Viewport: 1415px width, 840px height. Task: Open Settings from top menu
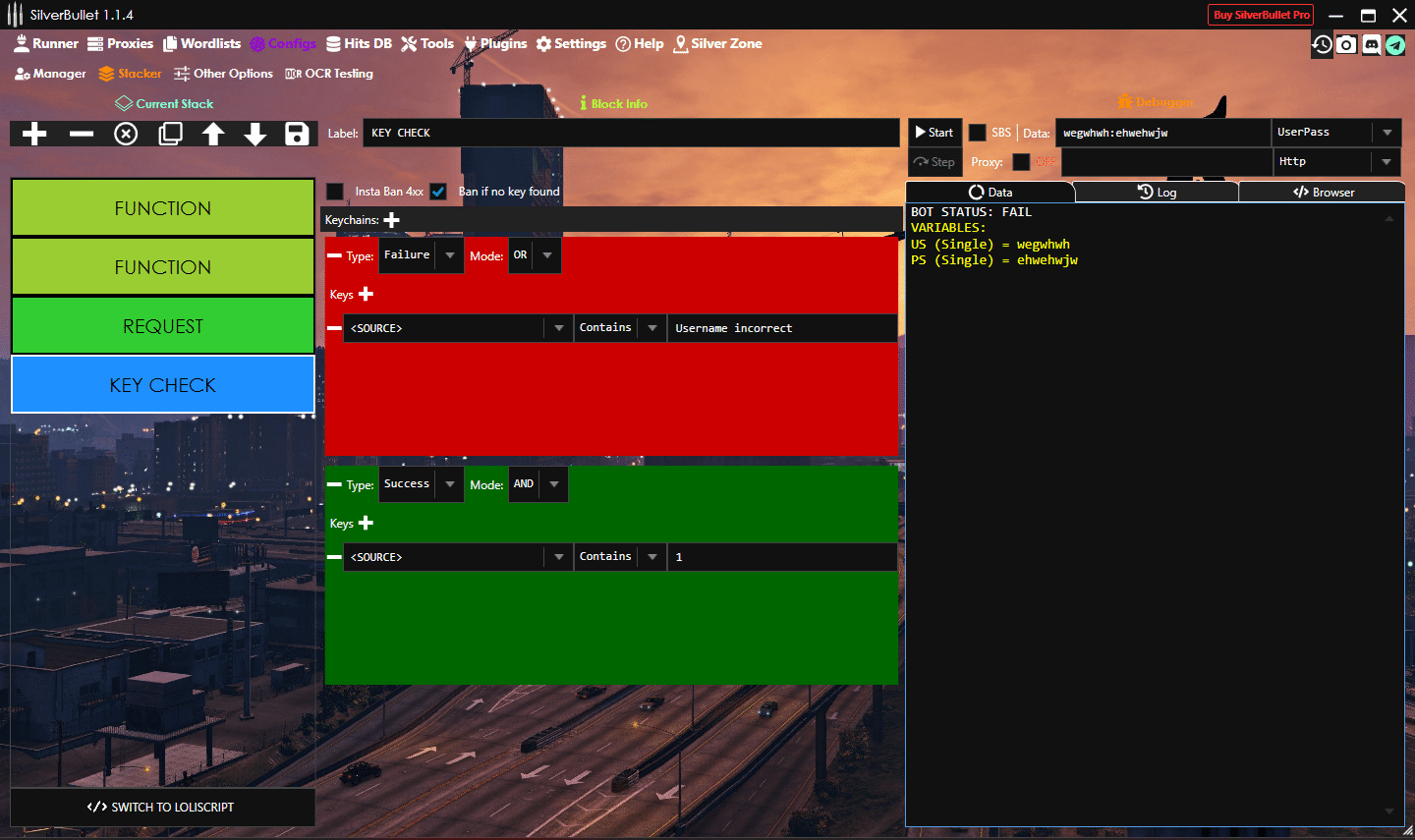(571, 43)
